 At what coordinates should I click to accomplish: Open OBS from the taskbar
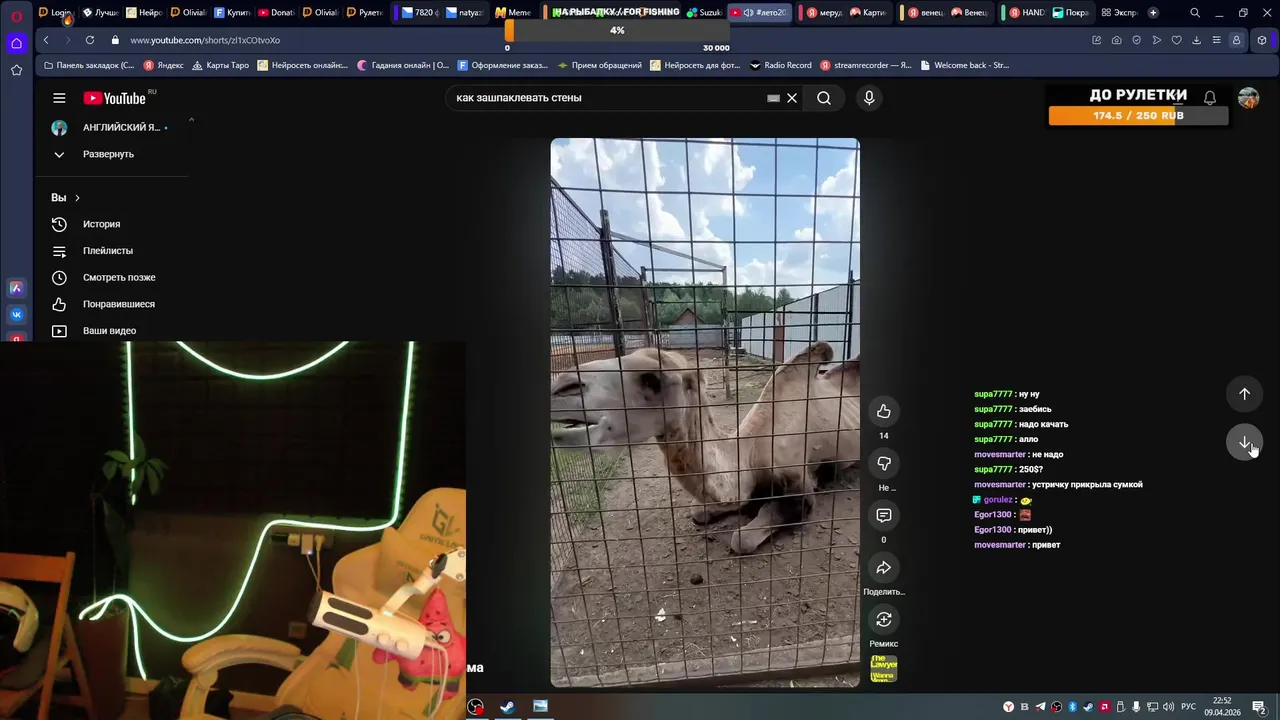tap(476, 707)
